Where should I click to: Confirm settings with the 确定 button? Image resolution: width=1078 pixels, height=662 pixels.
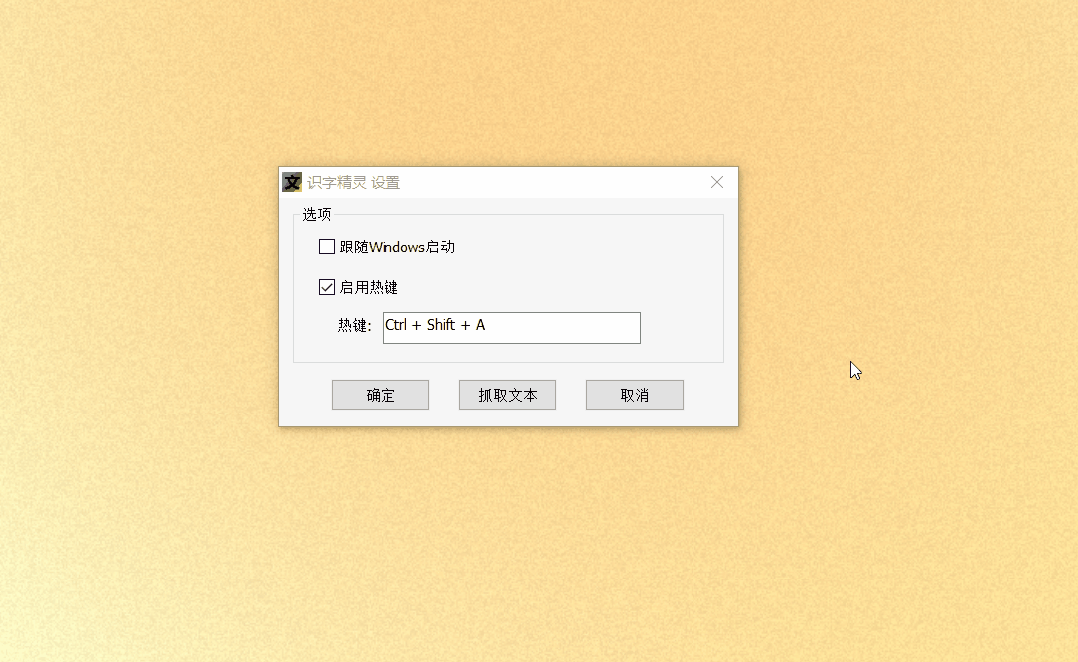click(x=380, y=395)
